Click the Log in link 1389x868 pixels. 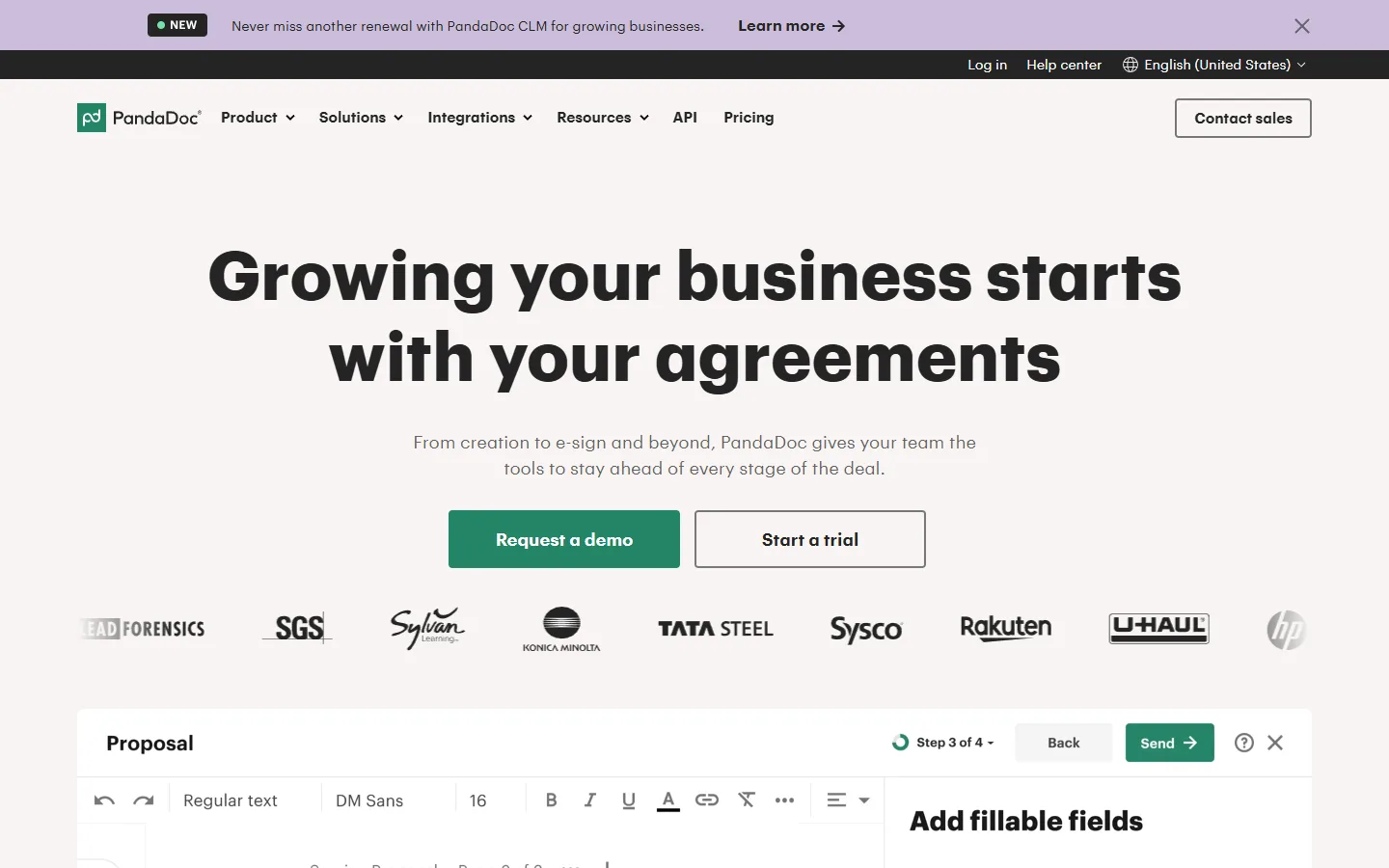click(987, 65)
